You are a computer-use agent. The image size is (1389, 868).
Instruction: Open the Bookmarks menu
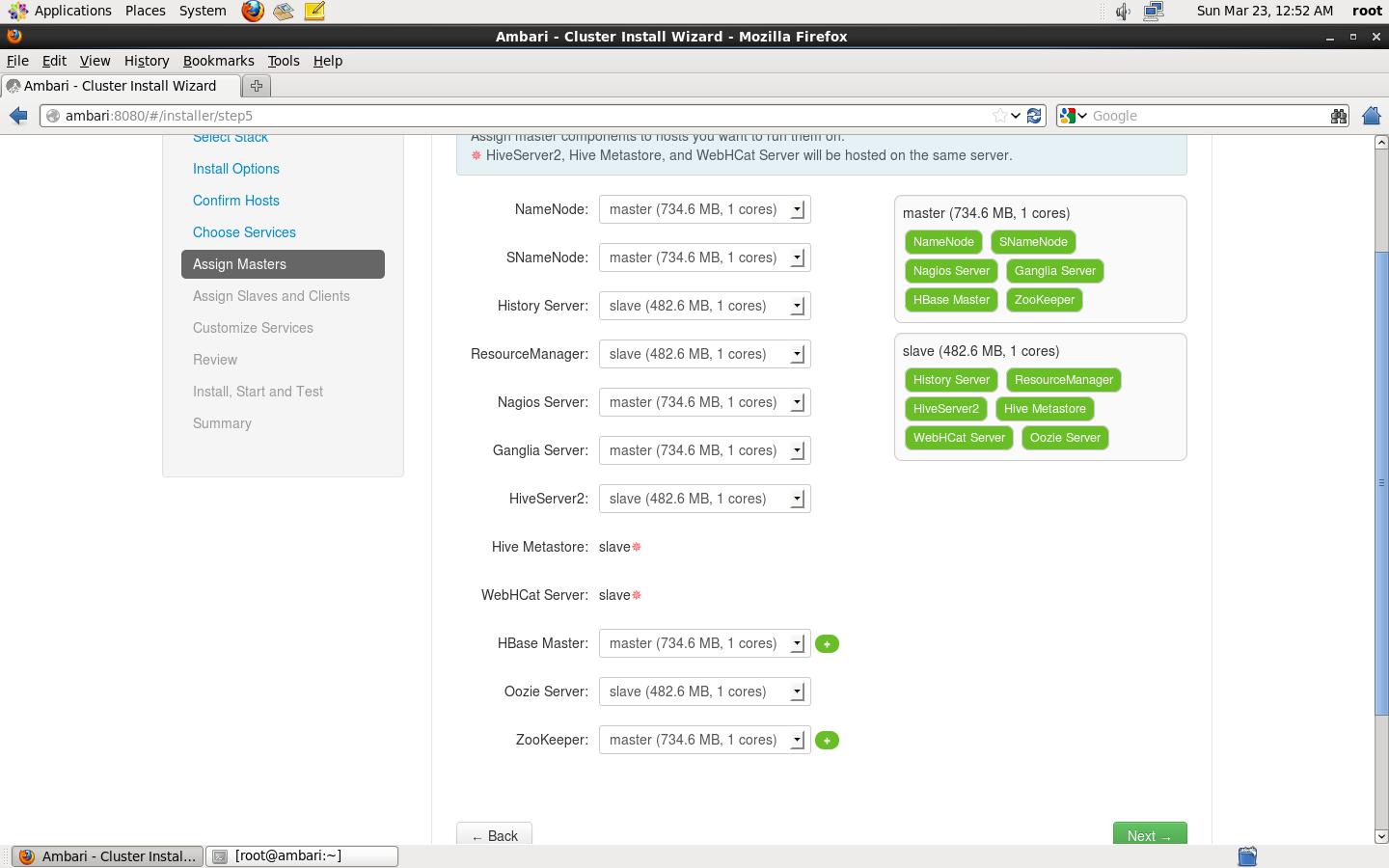click(218, 60)
